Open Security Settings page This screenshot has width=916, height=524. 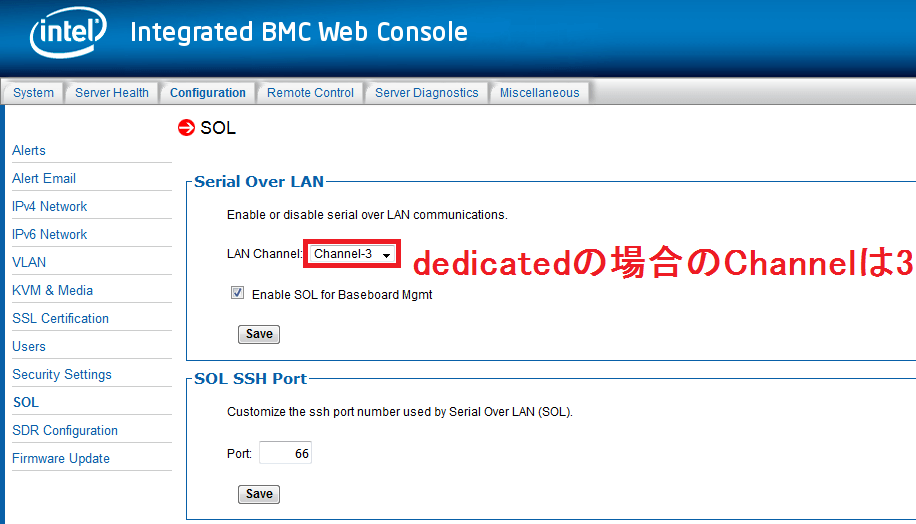click(x=62, y=375)
